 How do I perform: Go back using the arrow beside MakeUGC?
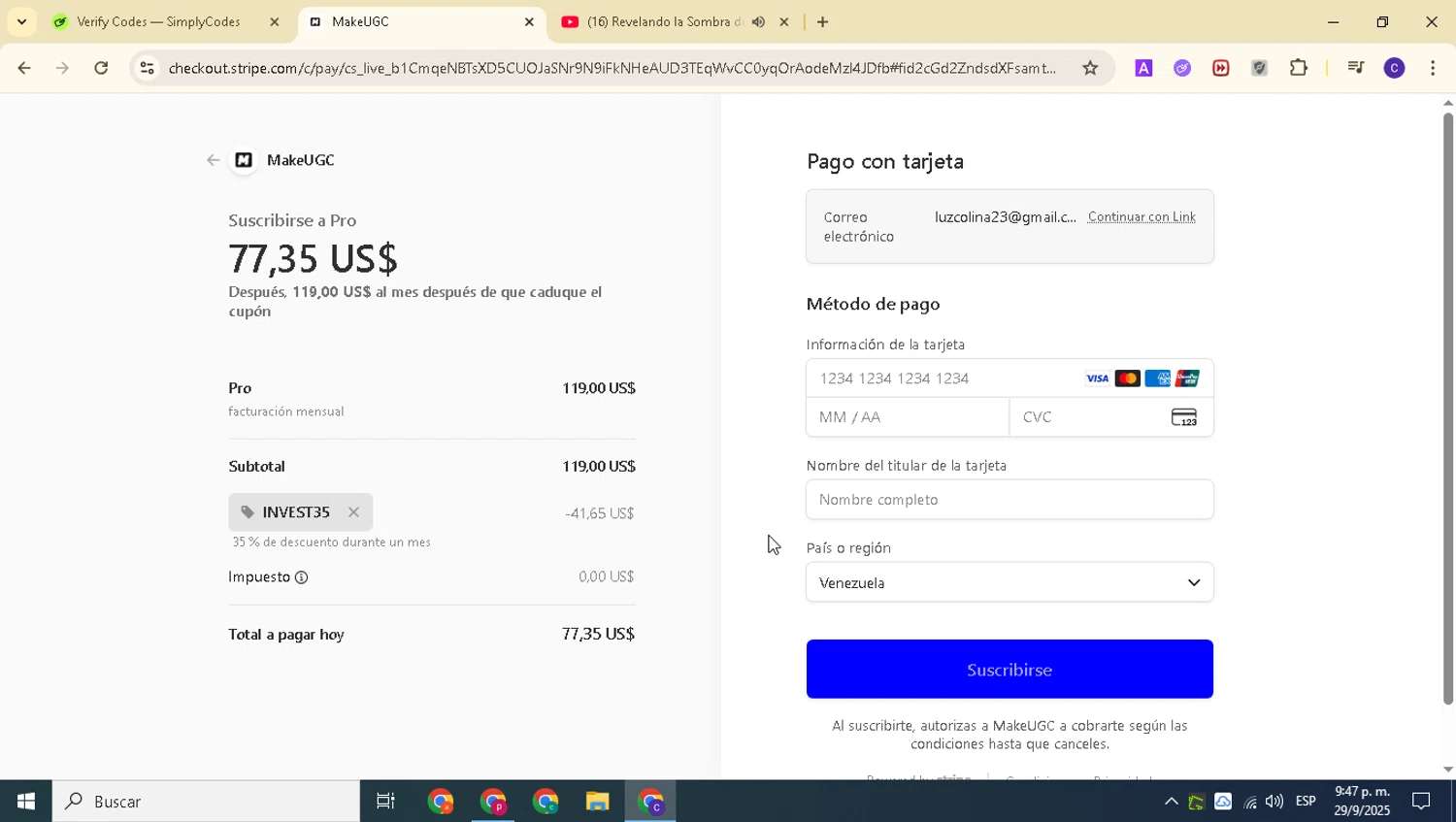click(214, 160)
